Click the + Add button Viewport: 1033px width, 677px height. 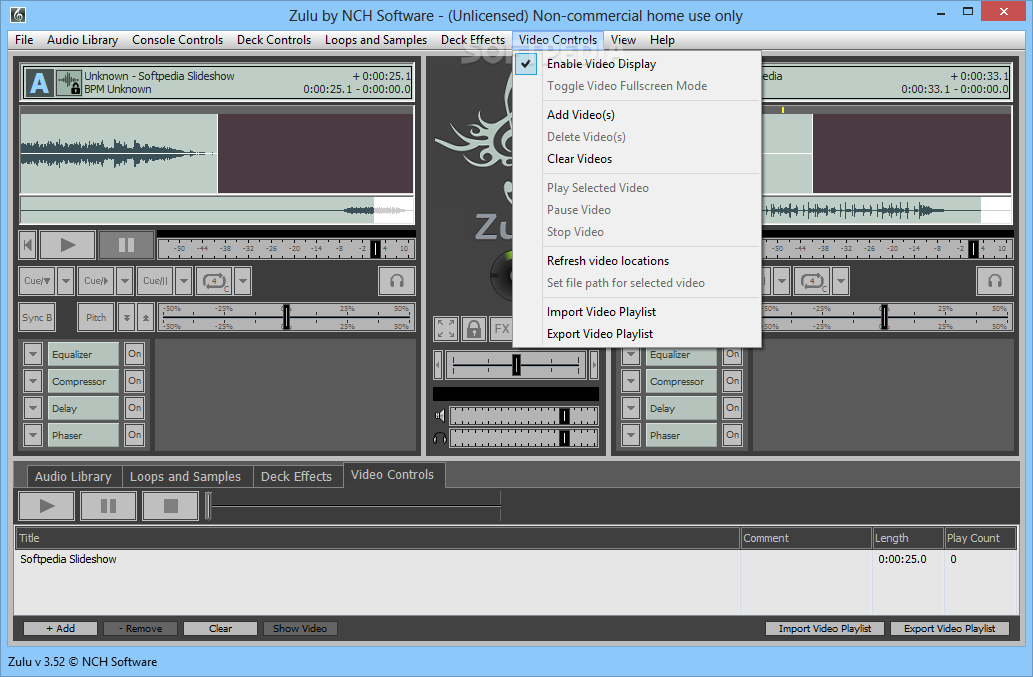pyautogui.click(x=60, y=628)
